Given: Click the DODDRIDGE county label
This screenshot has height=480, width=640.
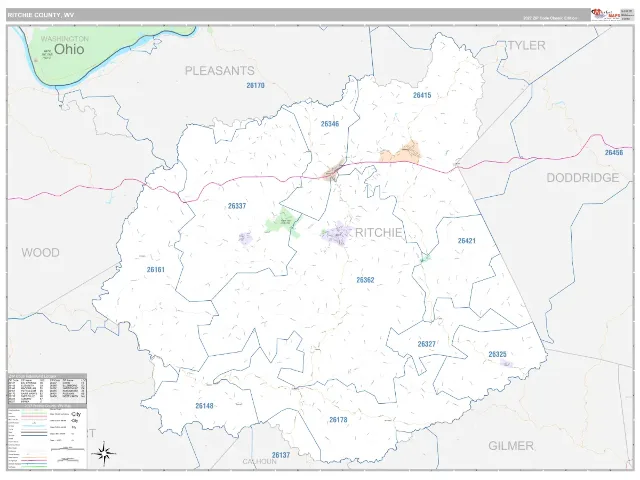Looking at the screenshot, I should [583, 178].
